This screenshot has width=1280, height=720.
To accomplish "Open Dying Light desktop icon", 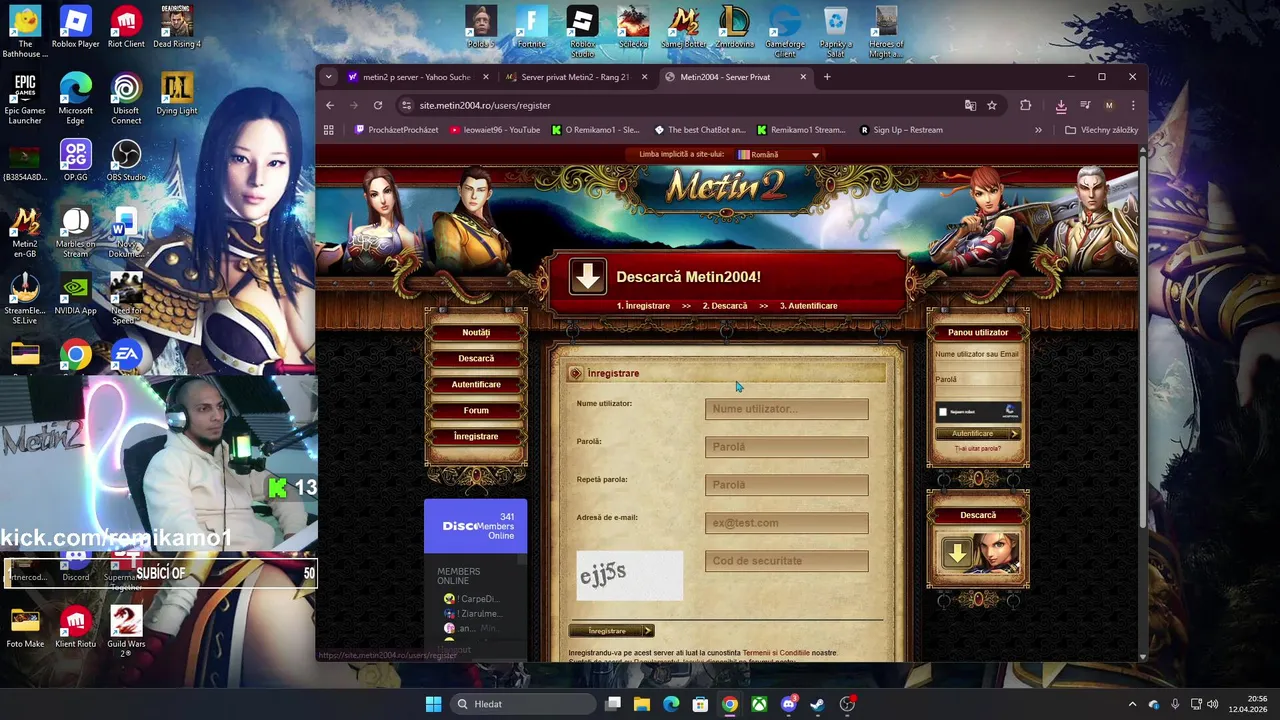I will pos(177,94).
